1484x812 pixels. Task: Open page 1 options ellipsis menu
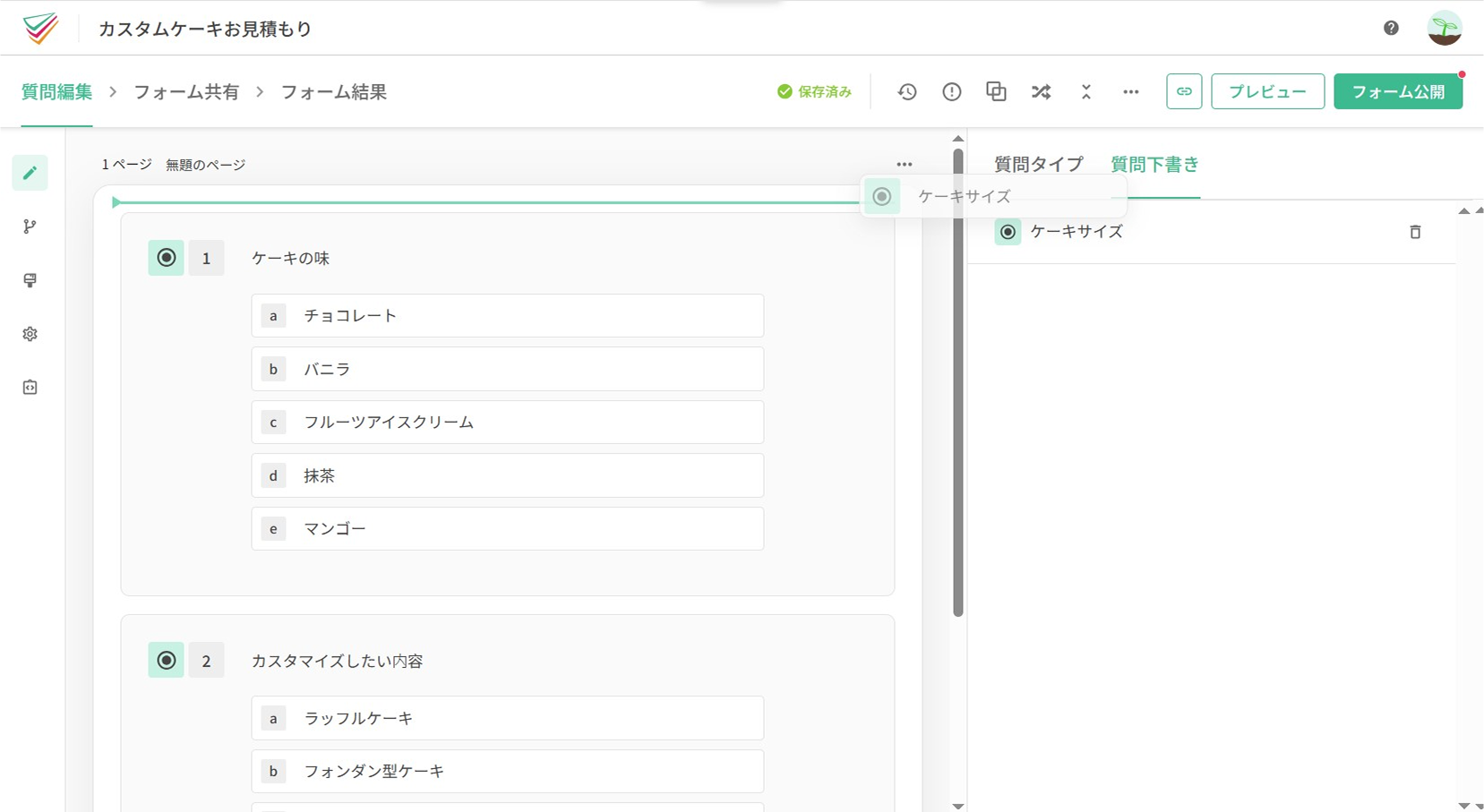(x=905, y=164)
